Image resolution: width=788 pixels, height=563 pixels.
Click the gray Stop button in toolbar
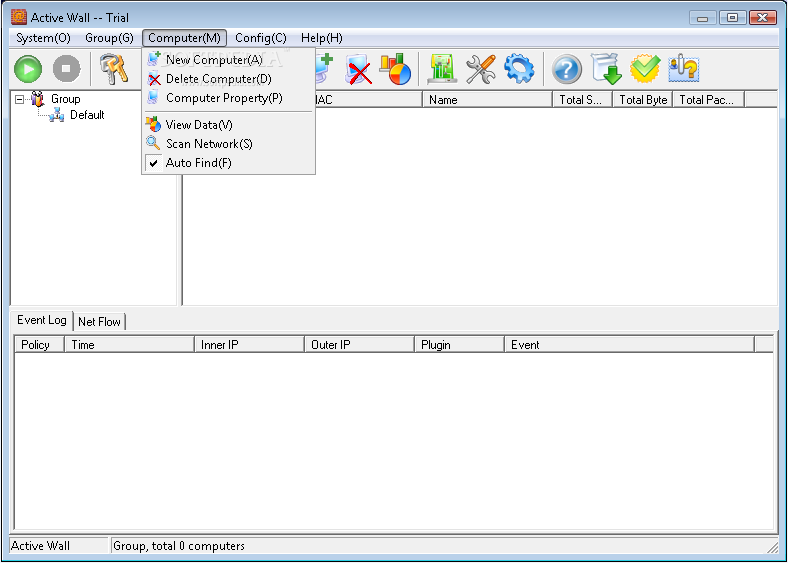coord(66,69)
